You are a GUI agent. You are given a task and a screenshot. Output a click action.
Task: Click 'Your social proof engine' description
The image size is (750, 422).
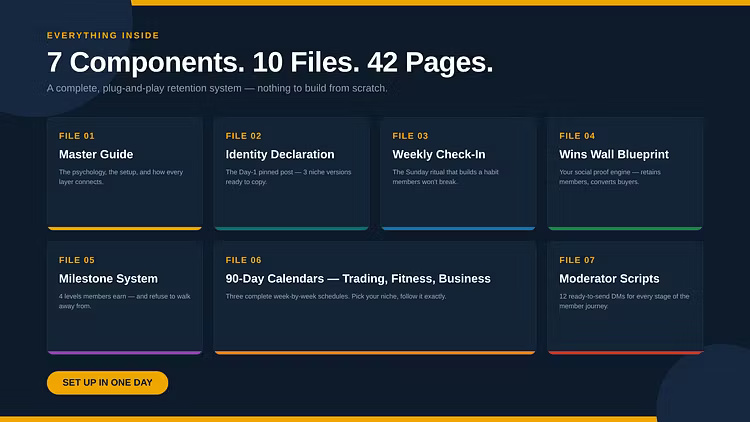610,177
